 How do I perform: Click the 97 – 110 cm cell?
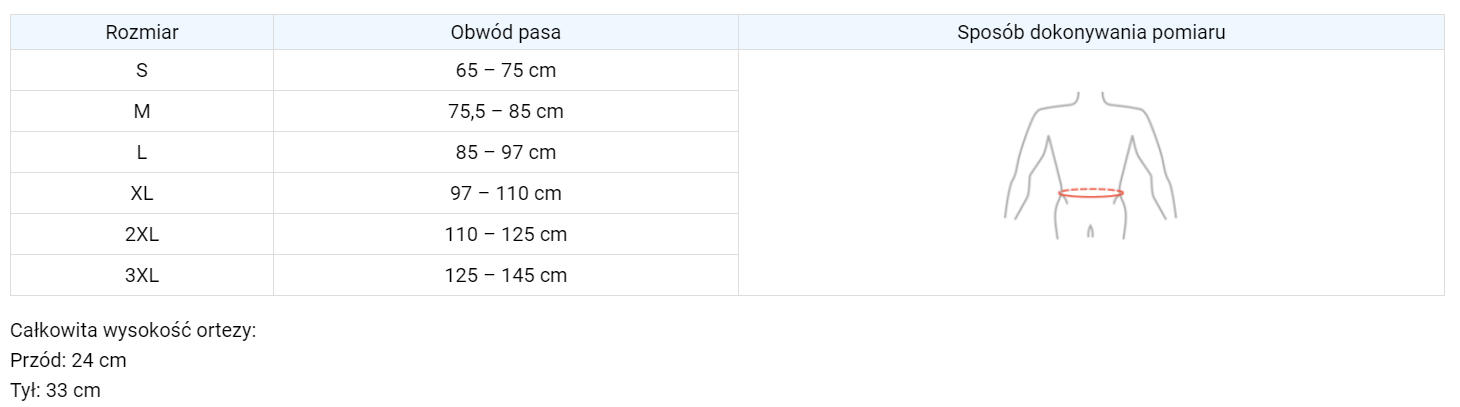pos(506,194)
